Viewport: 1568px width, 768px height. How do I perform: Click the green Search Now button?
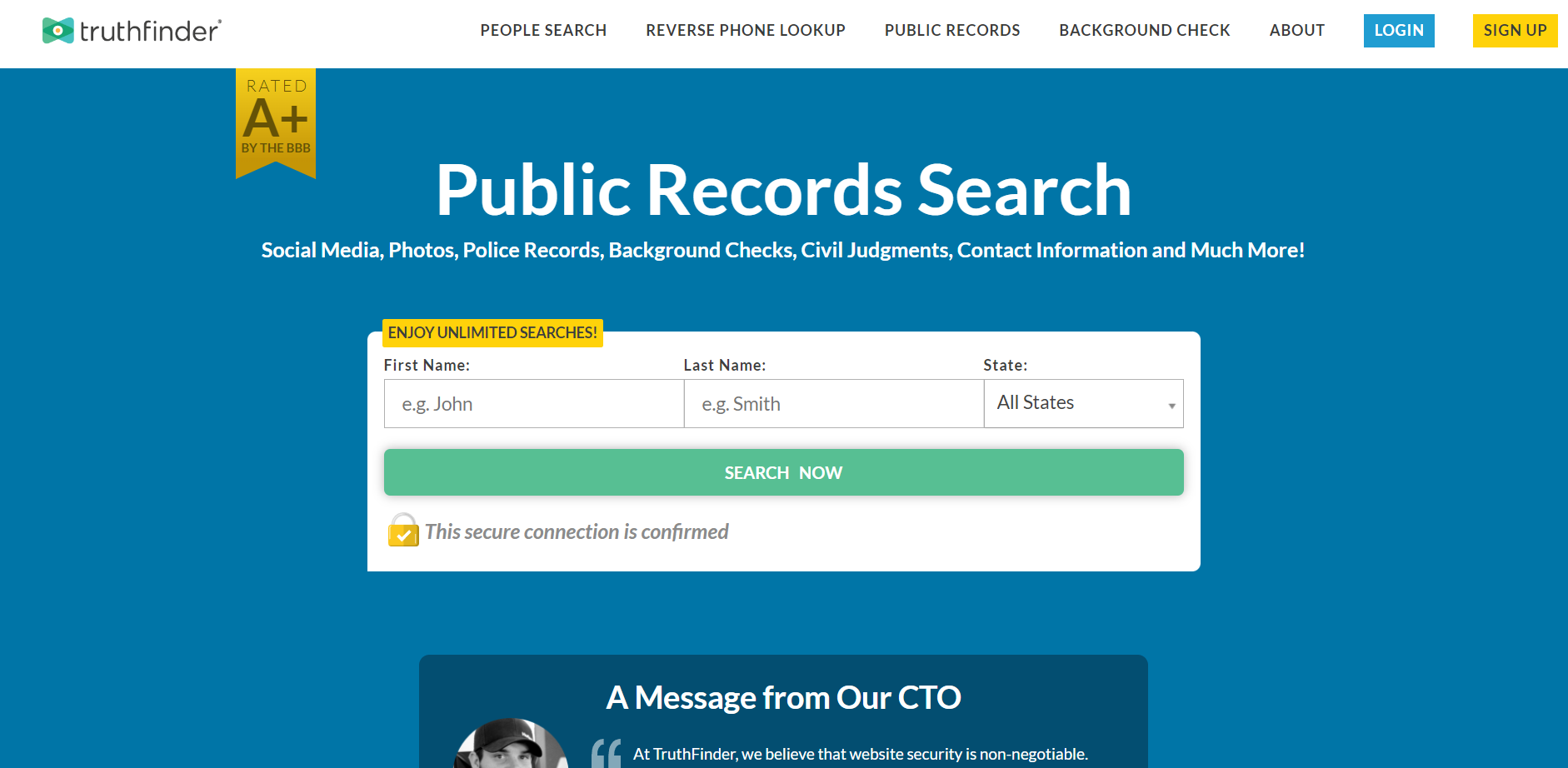[x=783, y=472]
